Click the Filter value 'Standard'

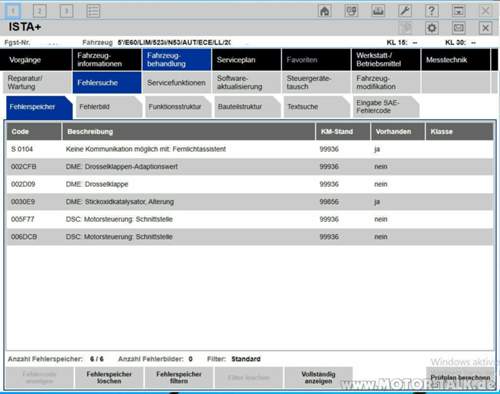pyautogui.click(x=246, y=359)
